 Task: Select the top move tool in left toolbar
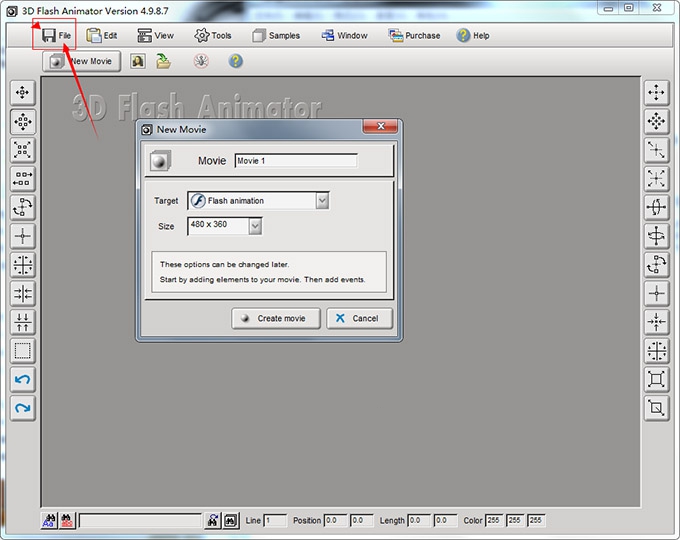pos(23,92)
